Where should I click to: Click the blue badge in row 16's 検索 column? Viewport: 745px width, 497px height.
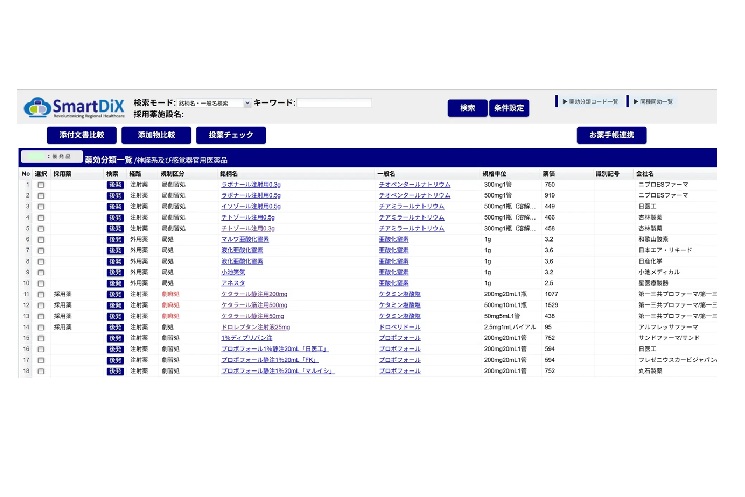click(x=115, y=349)
